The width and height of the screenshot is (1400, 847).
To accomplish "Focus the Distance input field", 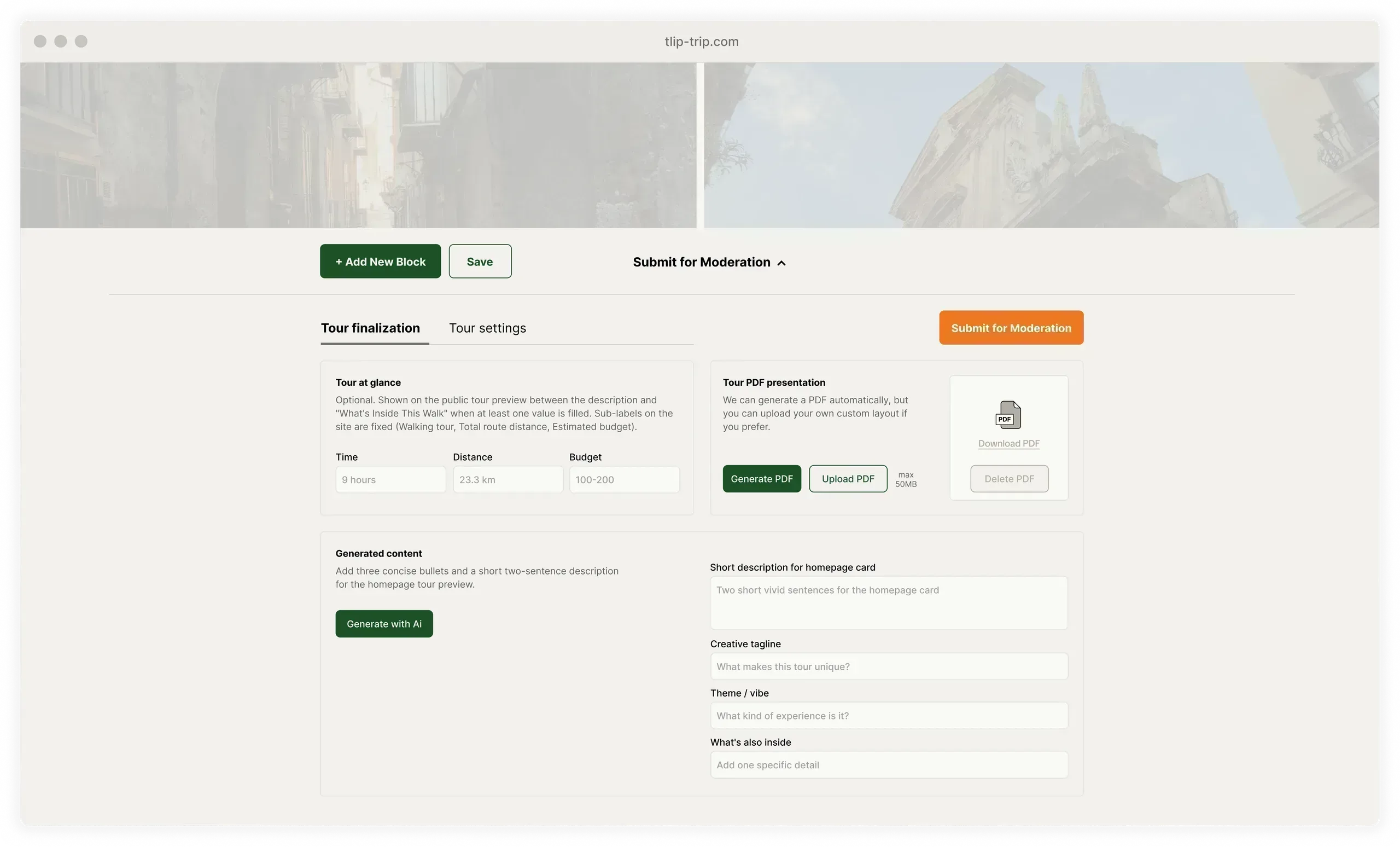I will tap(508, 479).
